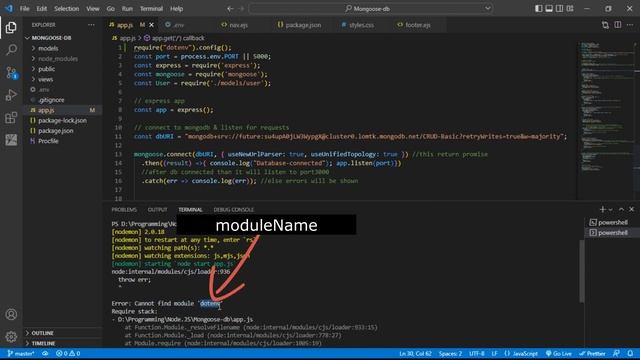
Task: Open the Search view in activity bar
Action: (x=11, y=50)
